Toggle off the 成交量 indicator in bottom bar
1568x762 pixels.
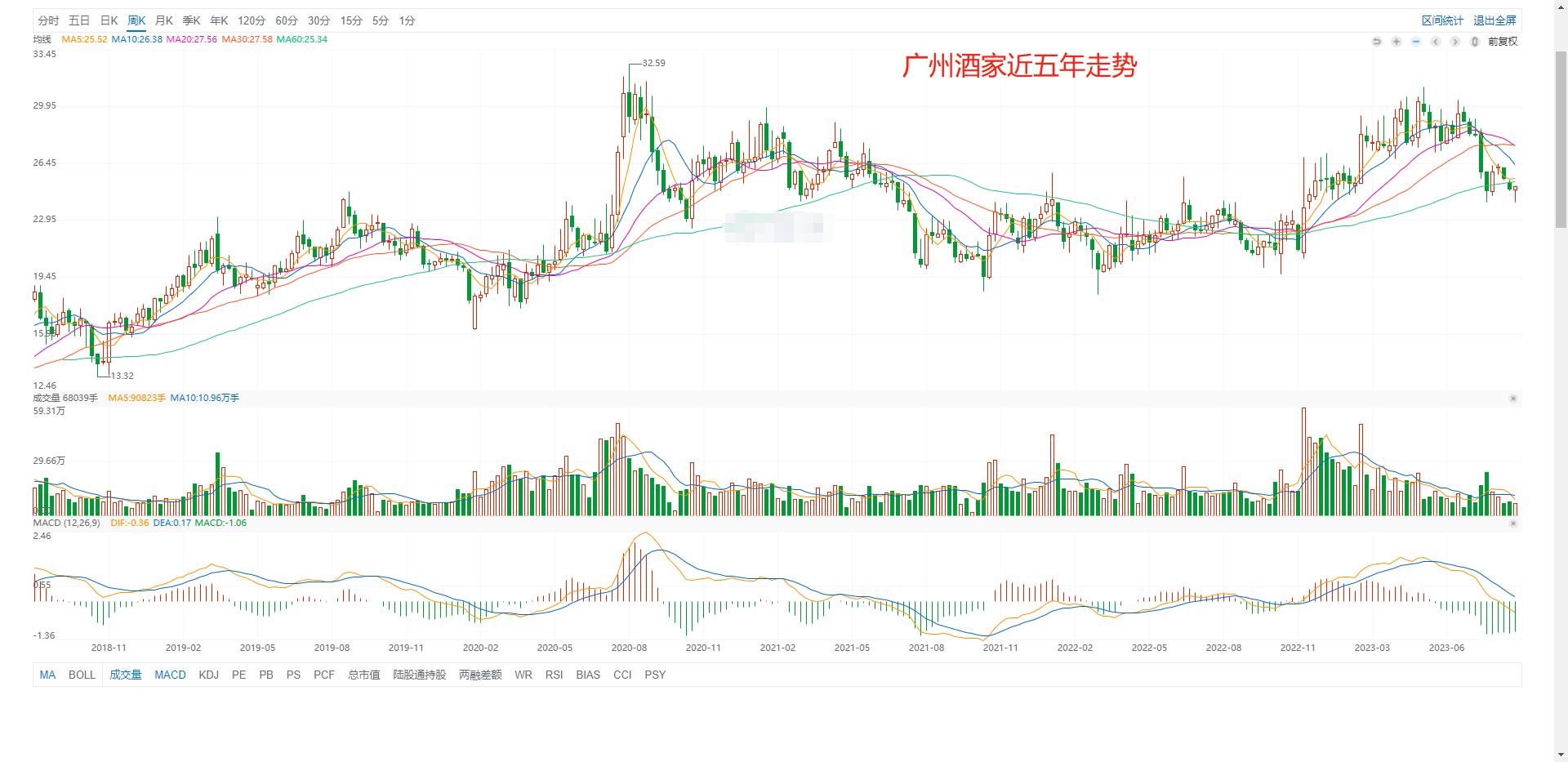pyautogui.click(x=127, y=675)
